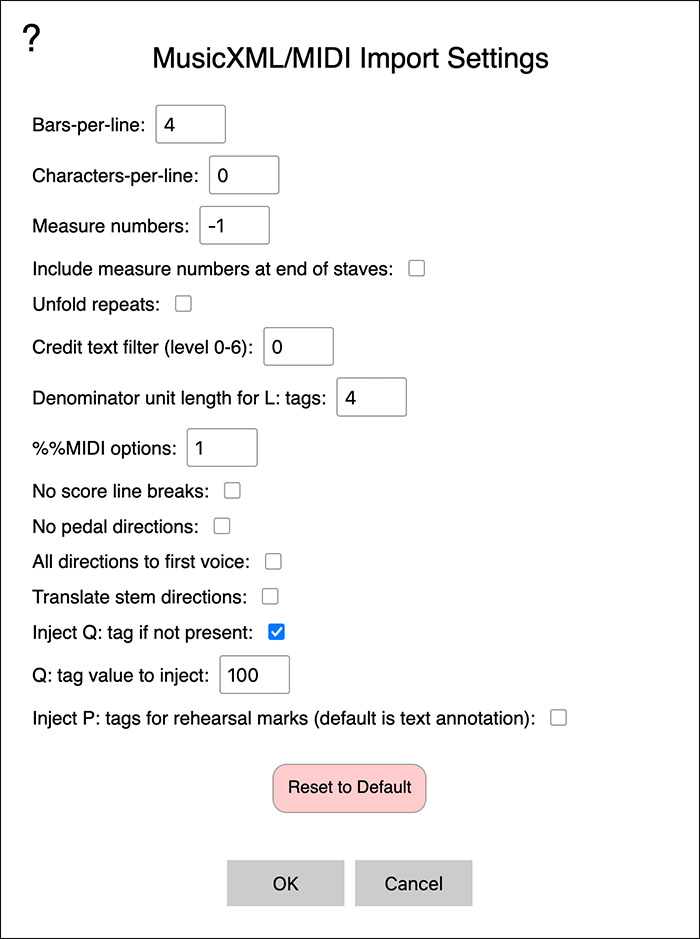This screenshot has height=939, width=700.
Task: Click the Reset to Default button
Action: (349, 788)
